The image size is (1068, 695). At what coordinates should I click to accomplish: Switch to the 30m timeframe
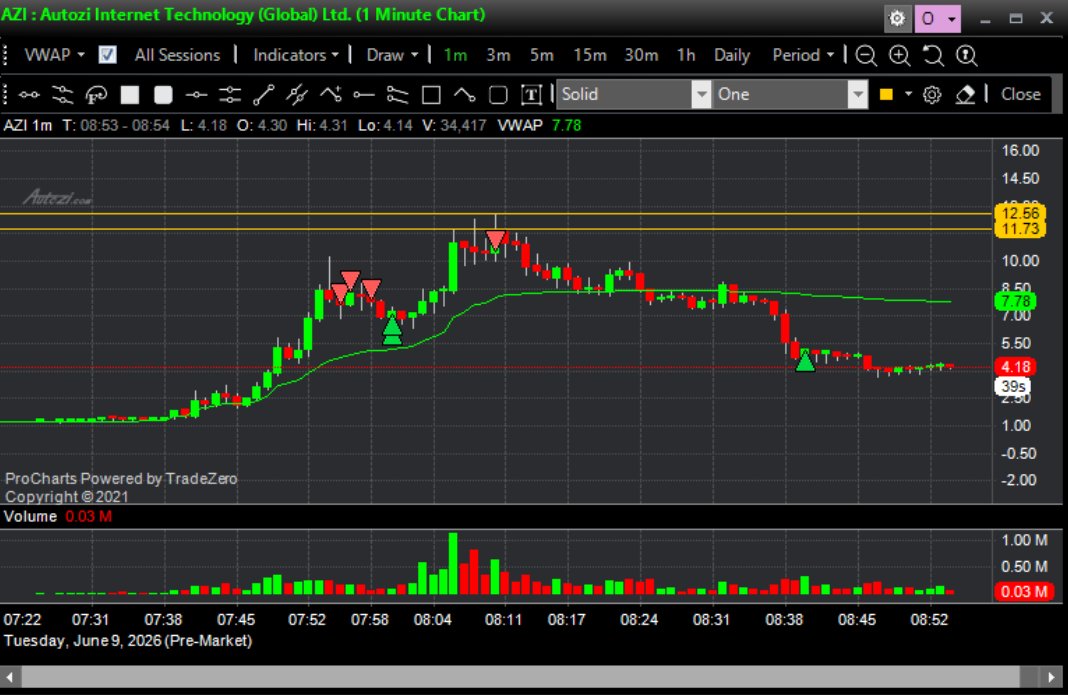pyautogui.click(x=641, y=55)
